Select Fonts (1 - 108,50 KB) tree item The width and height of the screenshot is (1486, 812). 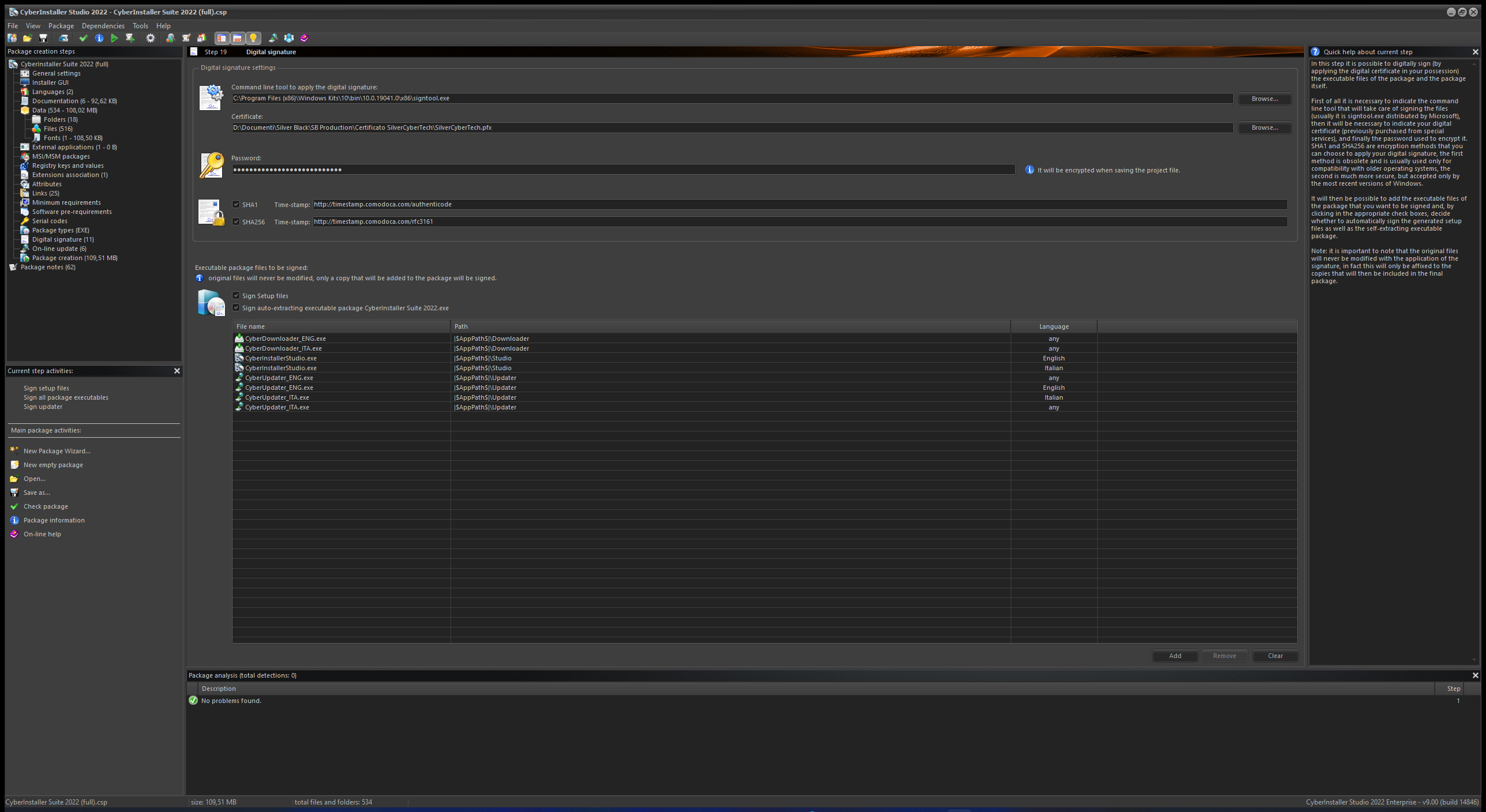[73, 138]
